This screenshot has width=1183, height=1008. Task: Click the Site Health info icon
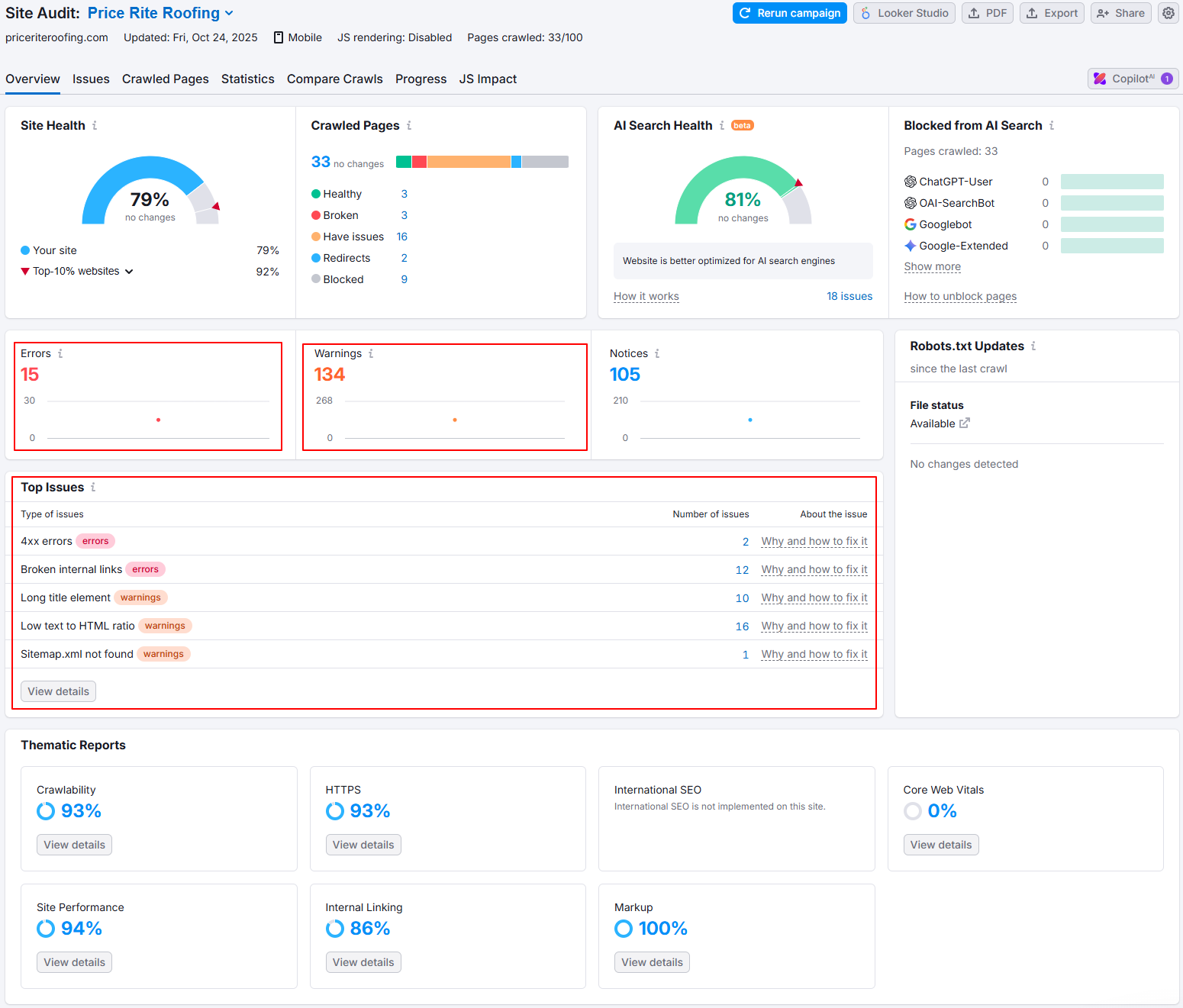(x=95, y=126)
